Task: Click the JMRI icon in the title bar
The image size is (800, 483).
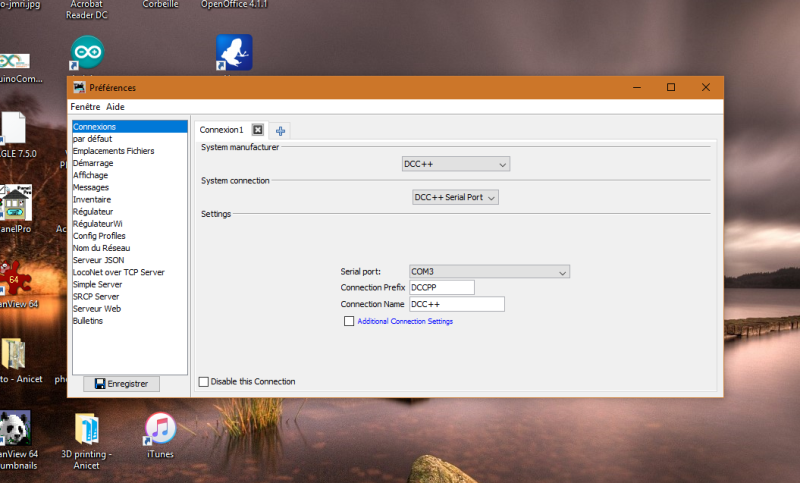Action: pyautogui.click(x=79, y=88)
